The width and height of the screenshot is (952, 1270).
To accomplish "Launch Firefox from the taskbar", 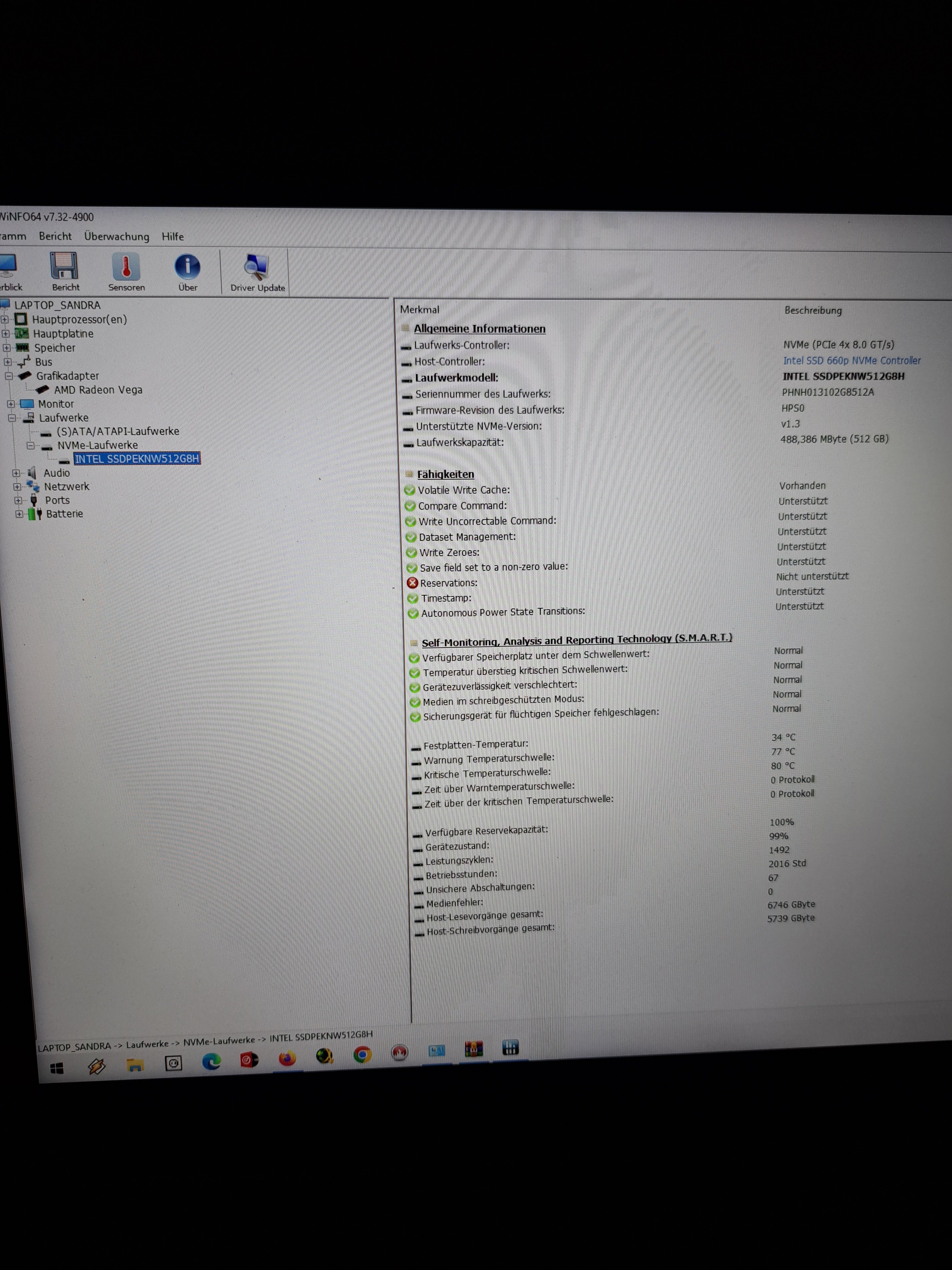I will tap(287, 1058).
